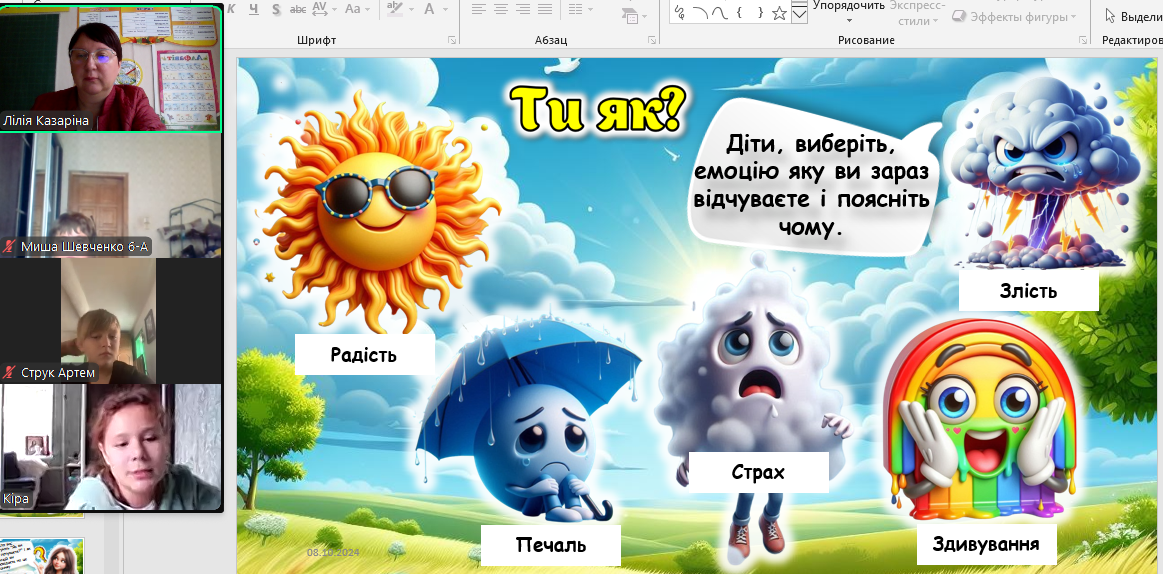The height and width of the screenshot is (574, 1163).
Task: Open the Шрифт dialog launcher
Action: 452,39
